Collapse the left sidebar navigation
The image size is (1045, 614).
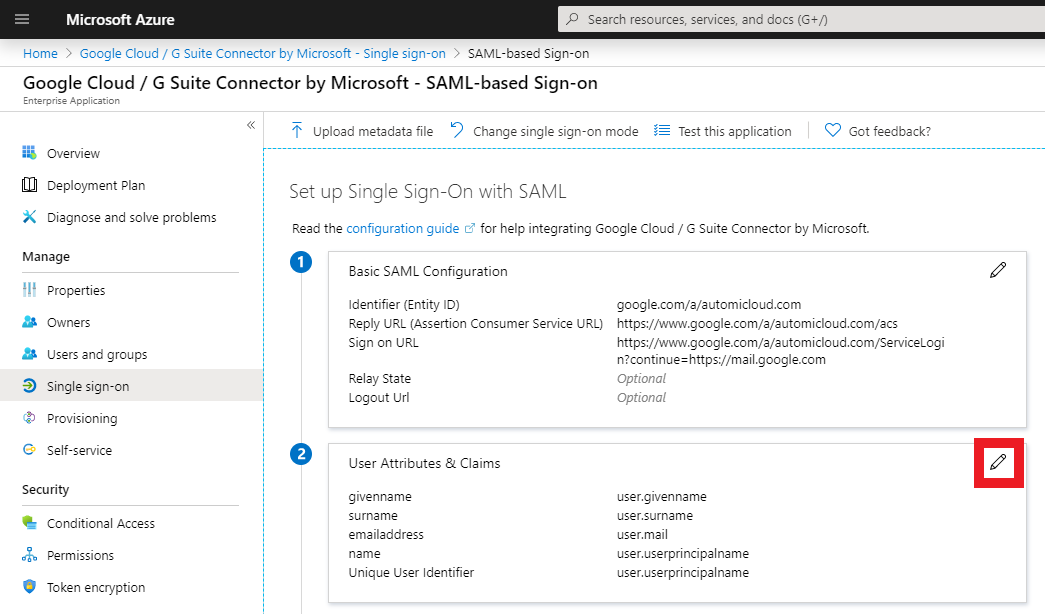(x=251, y=125)
